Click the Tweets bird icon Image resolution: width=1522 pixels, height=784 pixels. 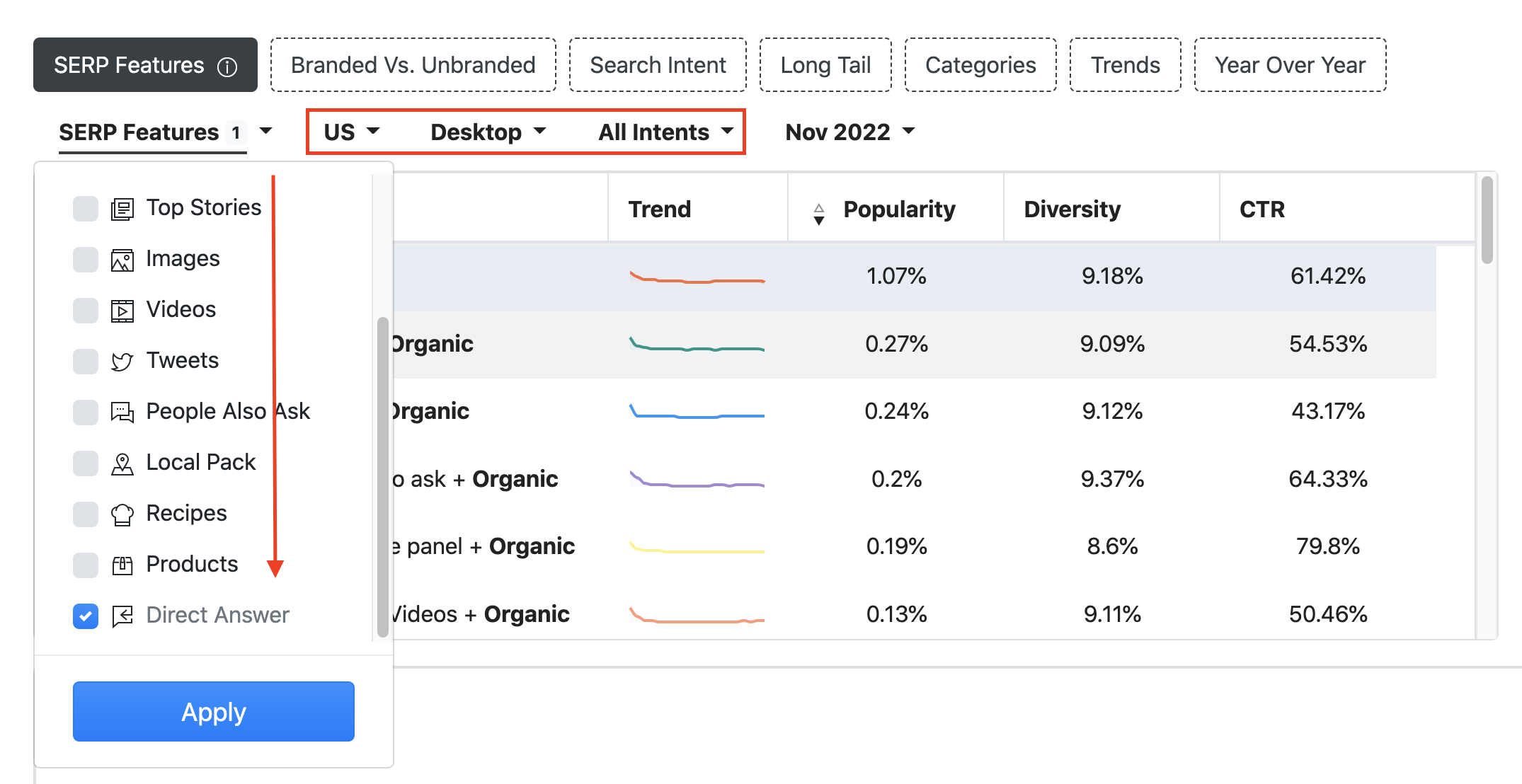pyautogui.click(x=122, y=362)
